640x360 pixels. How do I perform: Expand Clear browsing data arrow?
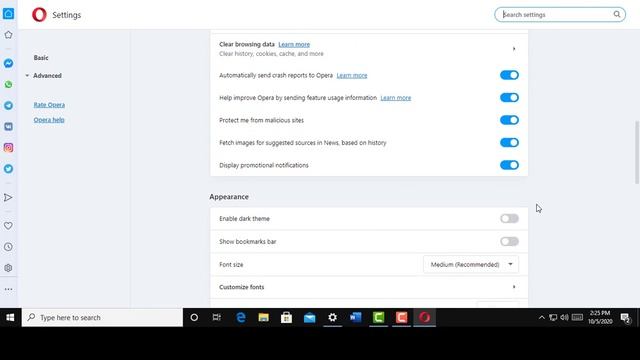pyautogui.click(x=514, y=49)
